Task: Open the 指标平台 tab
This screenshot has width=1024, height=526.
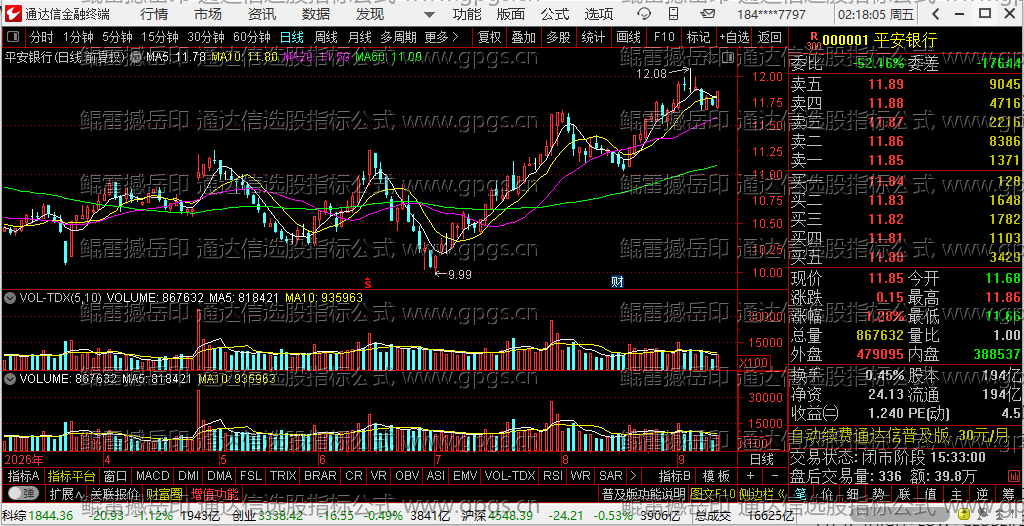Action: tap(72, 476)
